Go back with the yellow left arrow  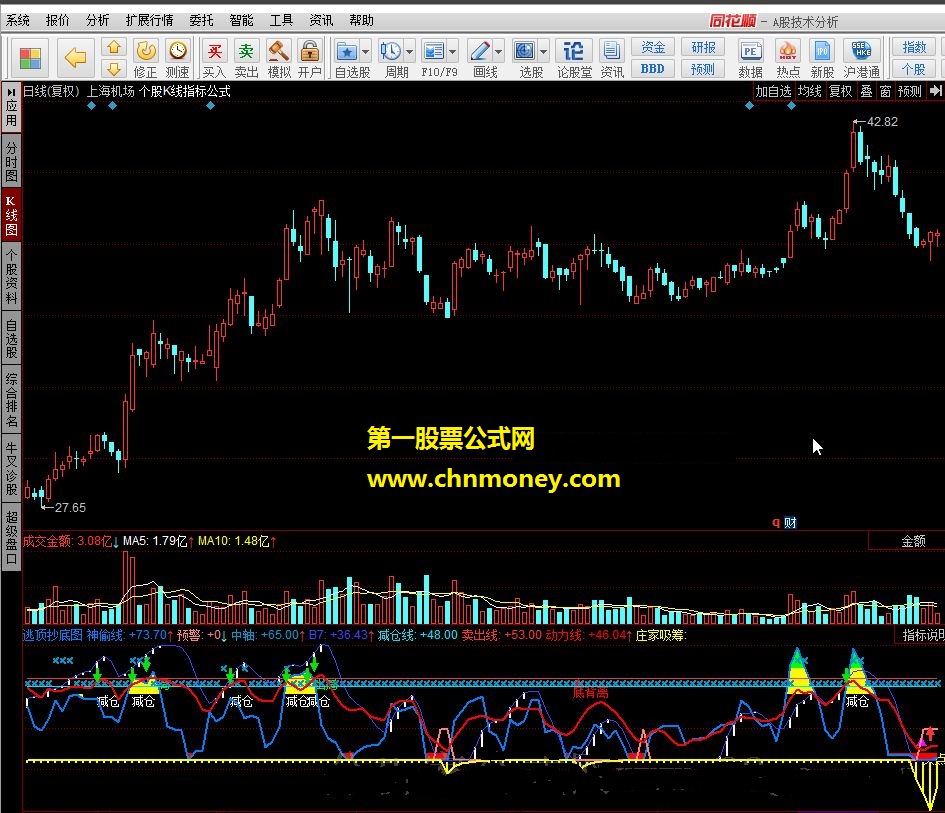tap(75, 58)
